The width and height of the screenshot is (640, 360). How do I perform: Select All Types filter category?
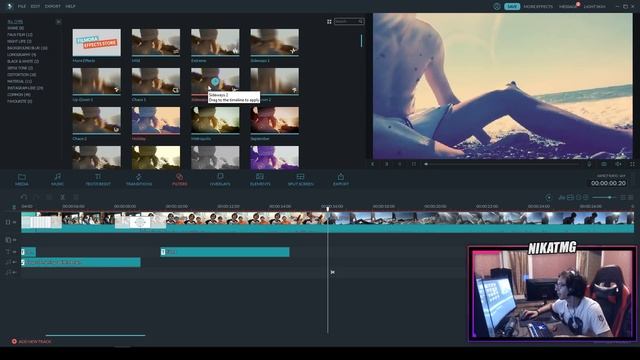15,22
